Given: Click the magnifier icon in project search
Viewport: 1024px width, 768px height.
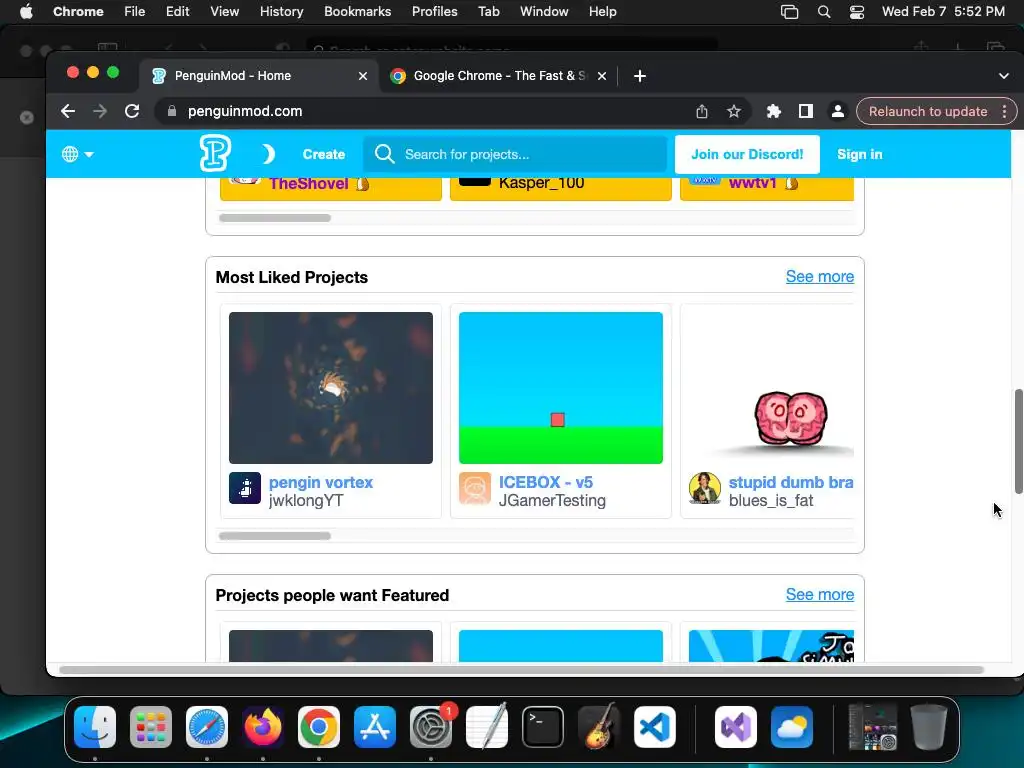Looking at the screenshot, I should 385,154.
